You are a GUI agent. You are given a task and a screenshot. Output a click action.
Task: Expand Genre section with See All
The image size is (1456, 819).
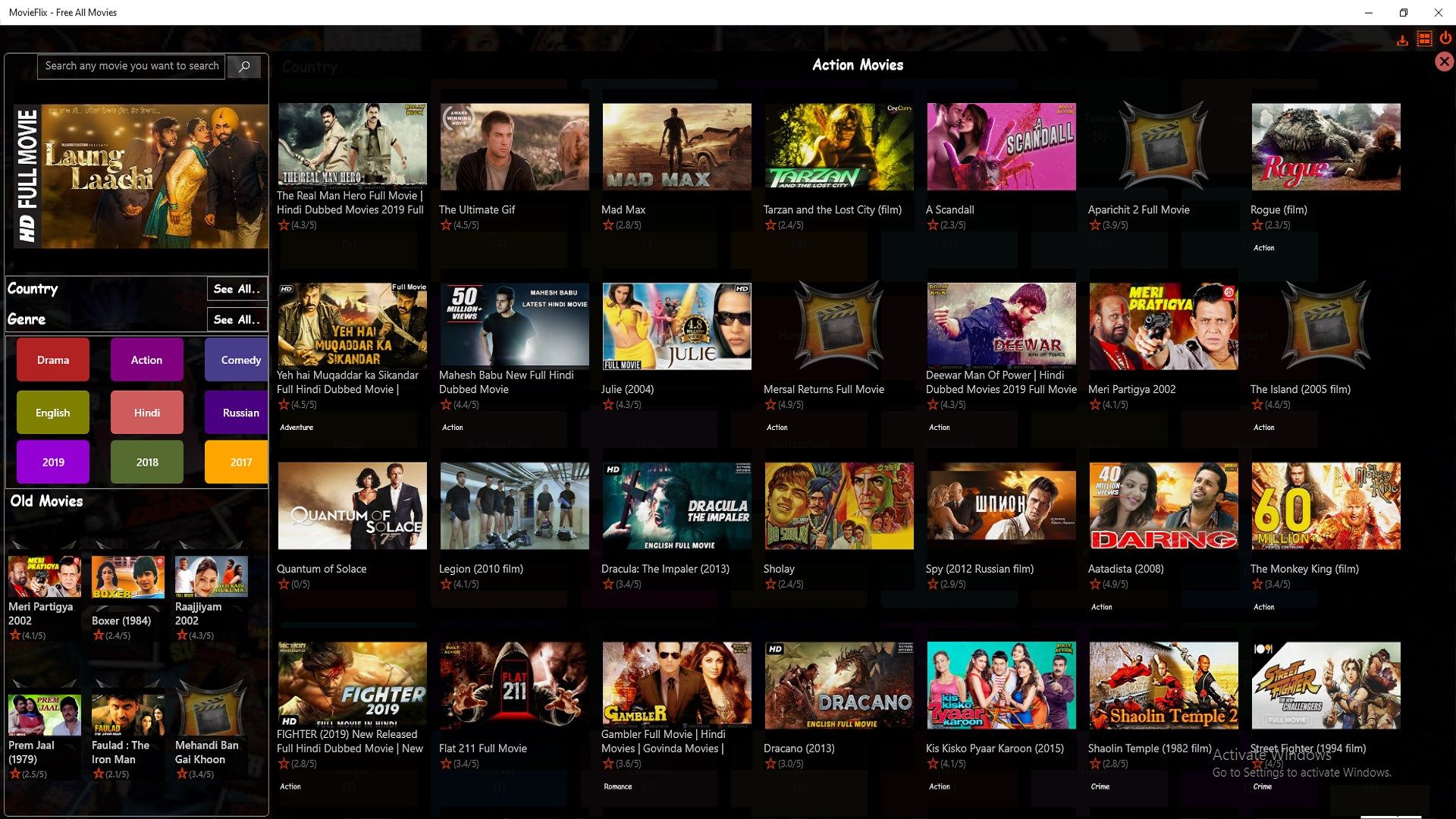[x=235, y=319]
